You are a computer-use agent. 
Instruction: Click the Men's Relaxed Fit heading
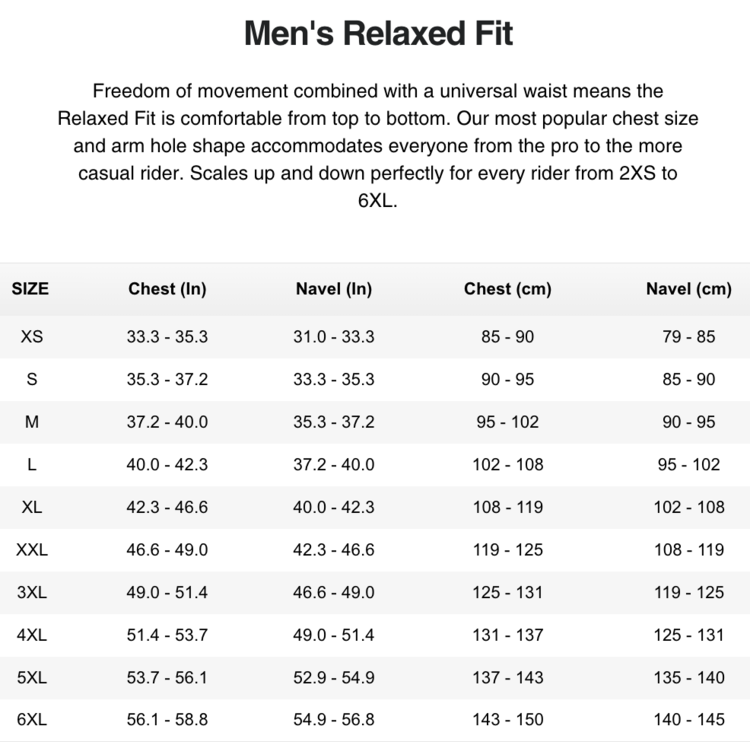pyautogui.click(x=378, y=35)
